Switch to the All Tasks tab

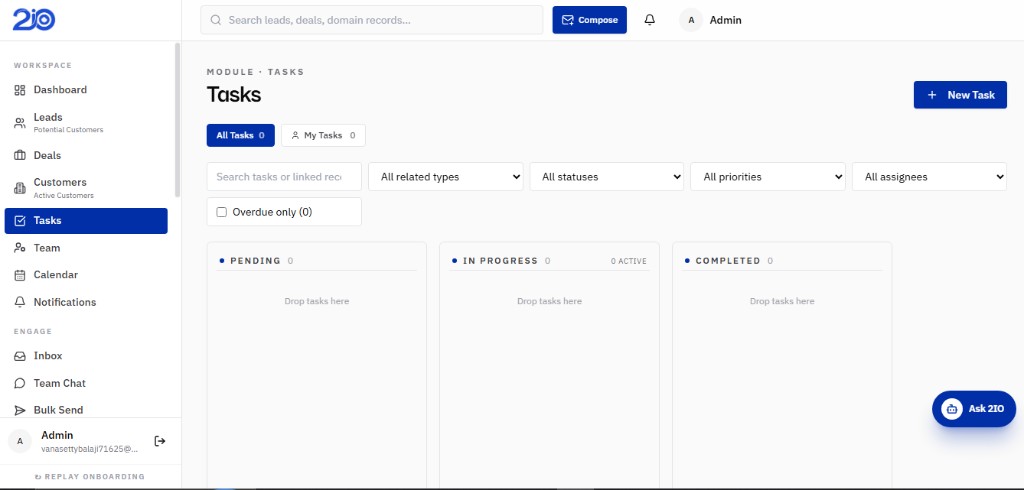(240, 135)
